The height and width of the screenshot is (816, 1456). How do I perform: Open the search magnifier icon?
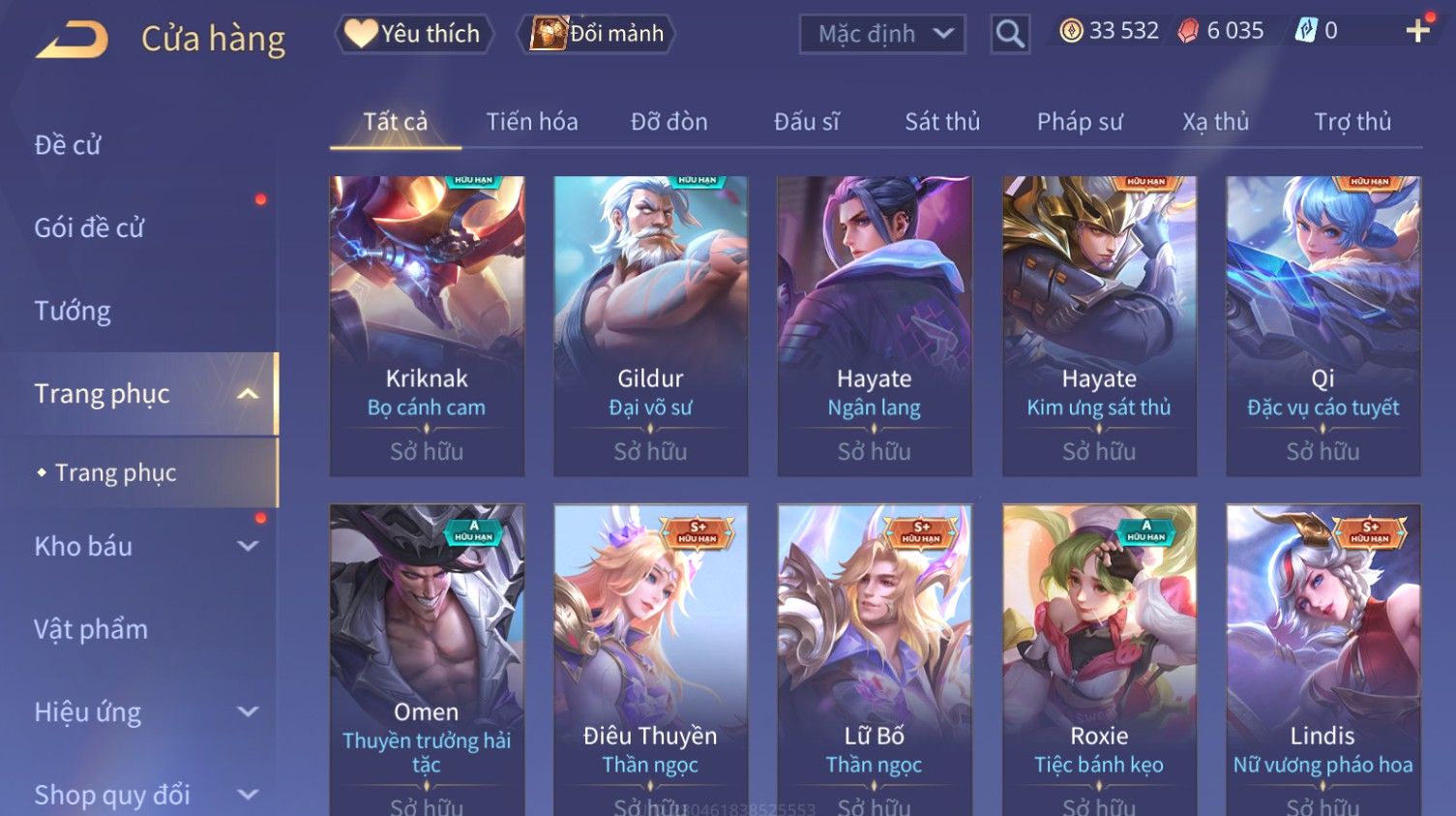click(1009, 35)
